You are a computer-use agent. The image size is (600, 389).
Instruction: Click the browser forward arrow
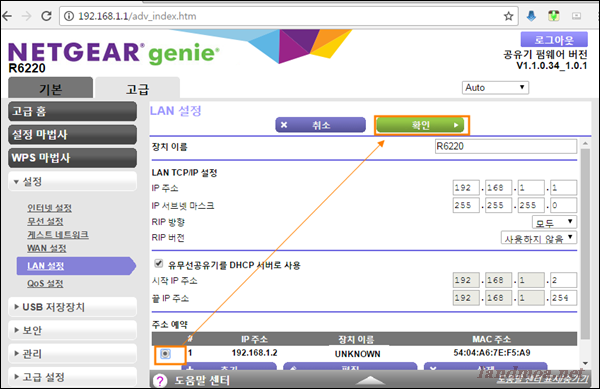(26, 16)
